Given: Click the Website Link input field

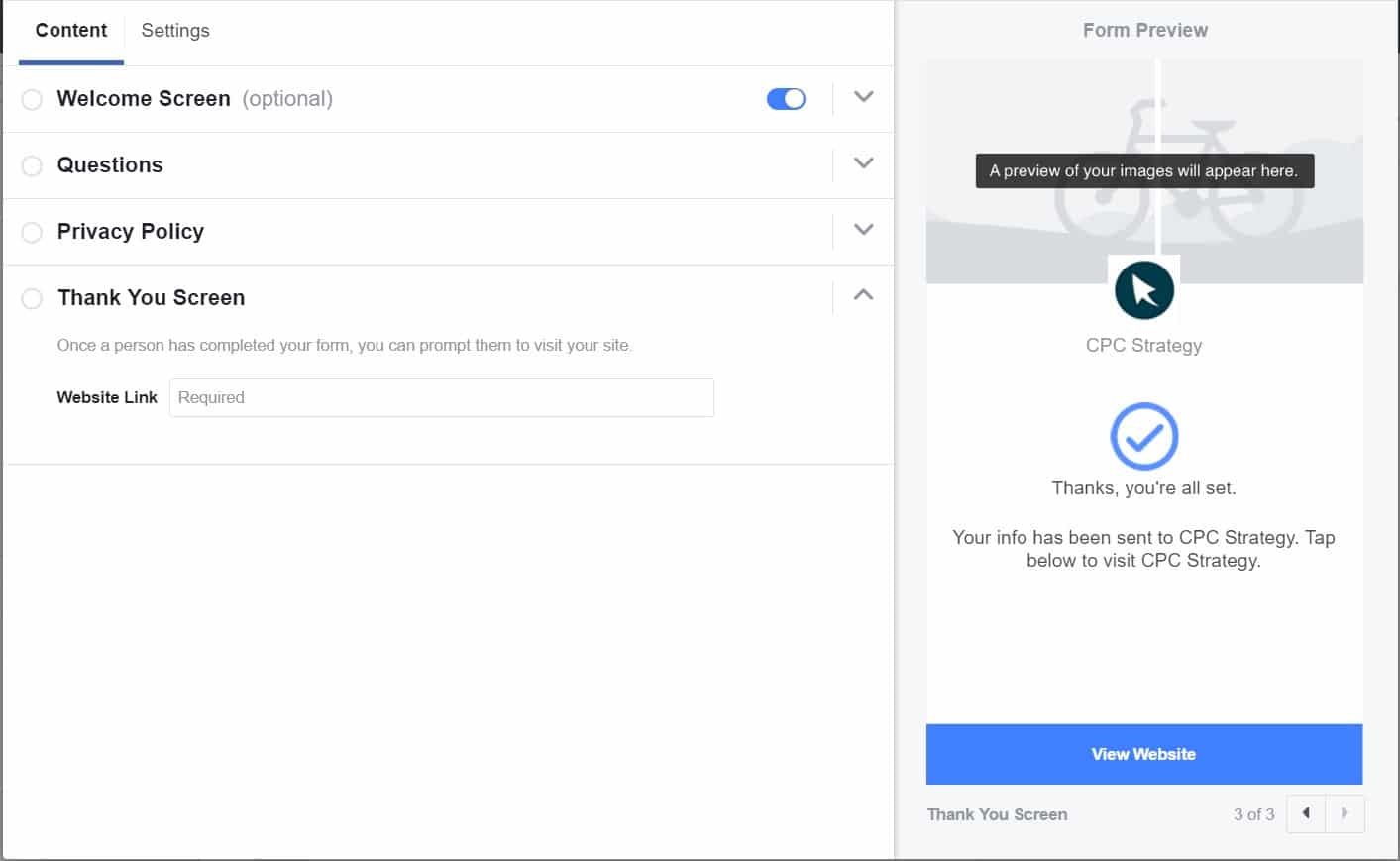Looking at the screenshot, I should click(442, 397).
